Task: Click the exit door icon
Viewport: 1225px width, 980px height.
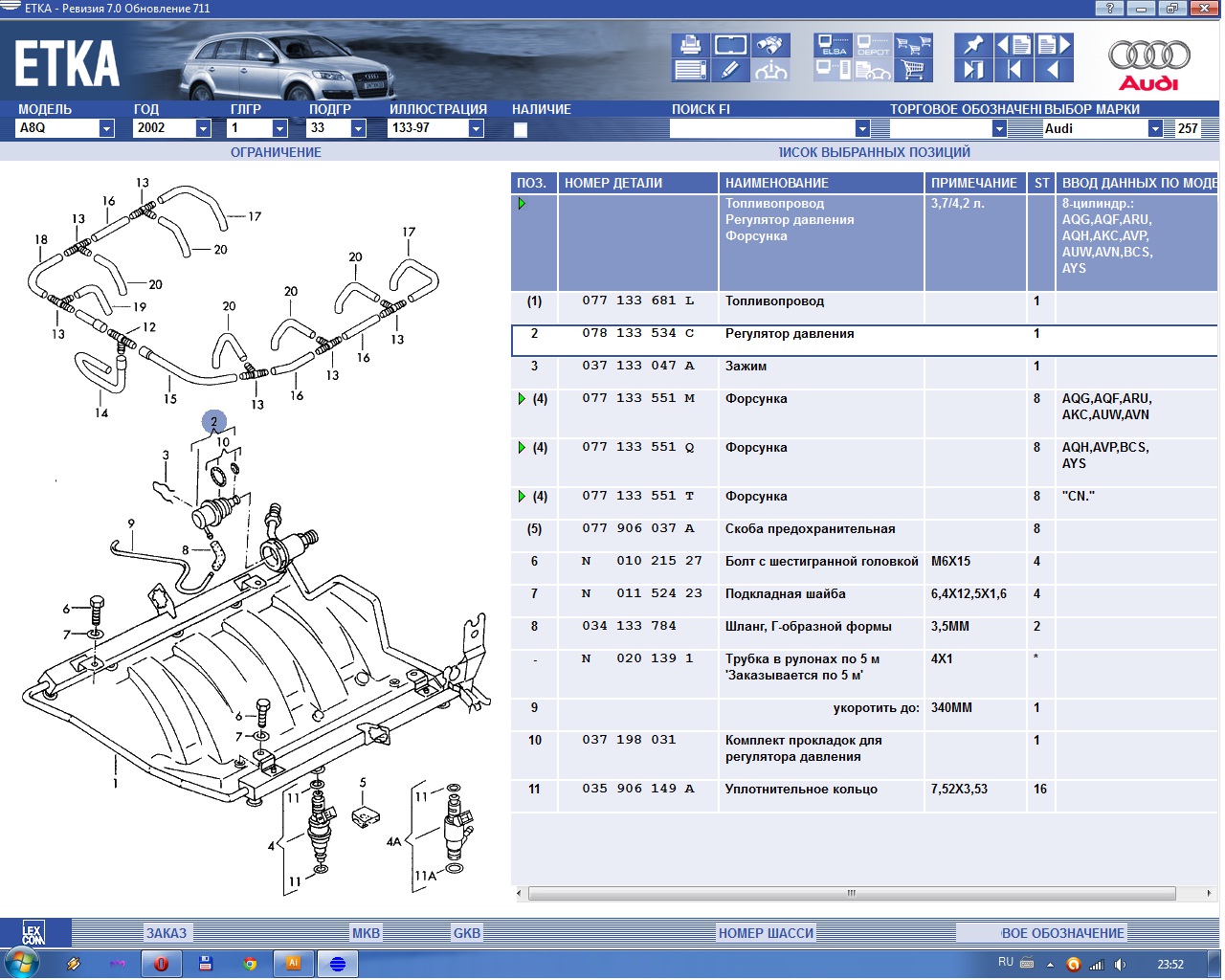Action: [x=973, y=70]
